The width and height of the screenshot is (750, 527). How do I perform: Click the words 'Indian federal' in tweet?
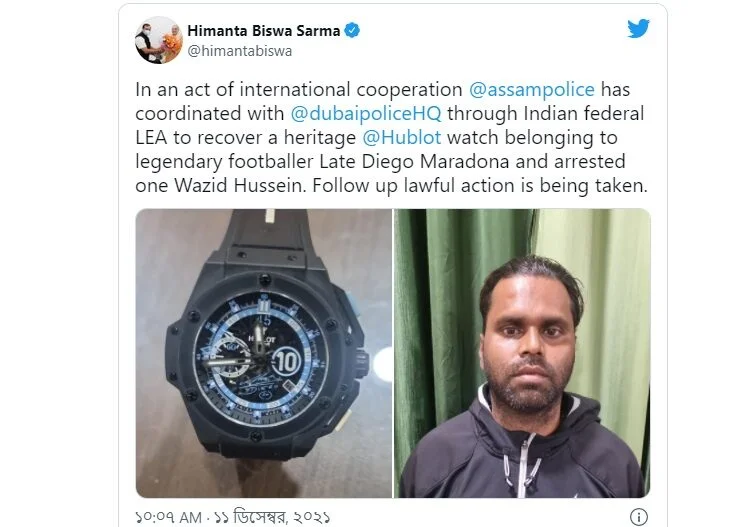tap(584, 114)
